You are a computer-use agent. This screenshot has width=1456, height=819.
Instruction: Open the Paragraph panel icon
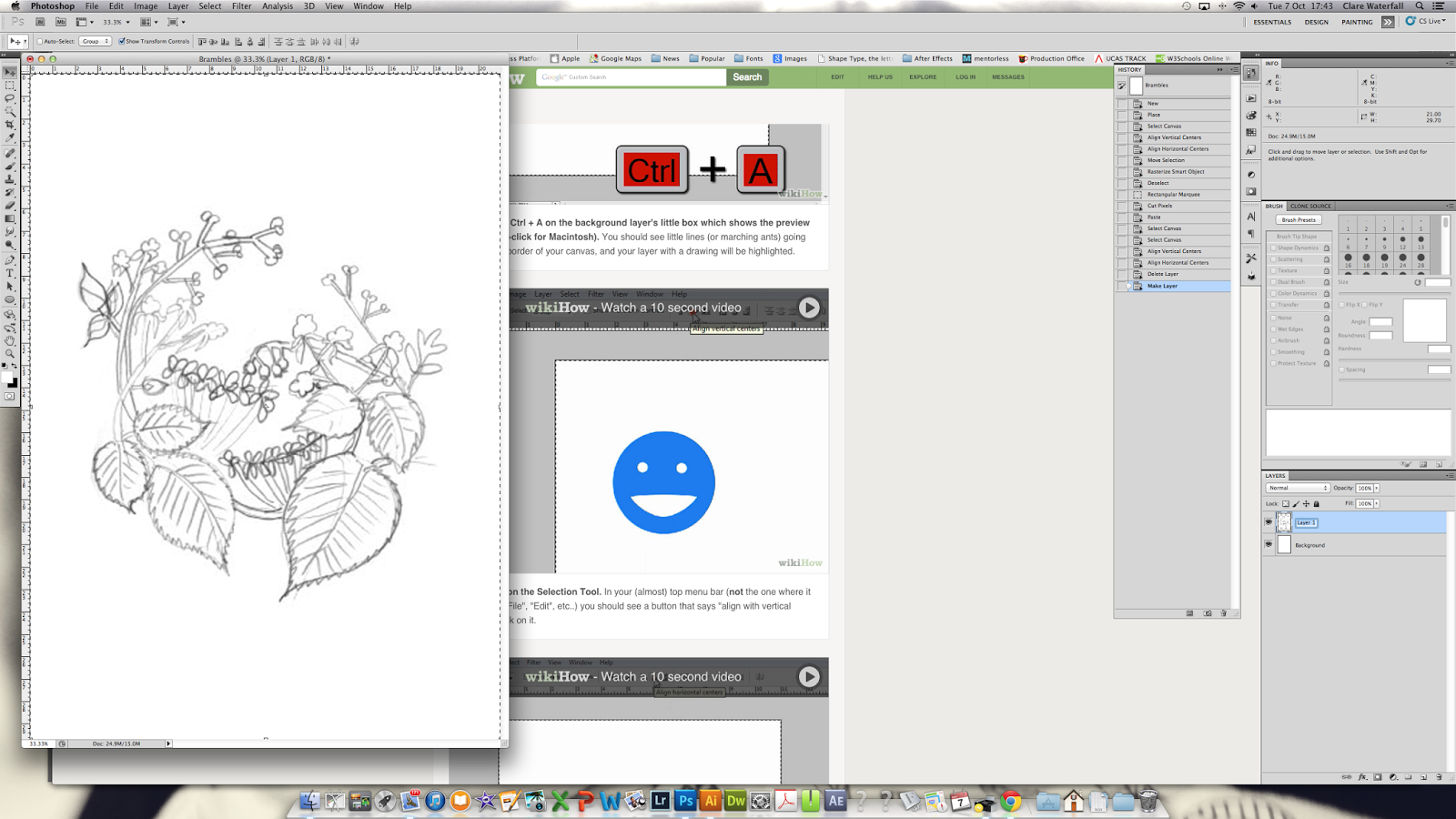pos(1251,232)
